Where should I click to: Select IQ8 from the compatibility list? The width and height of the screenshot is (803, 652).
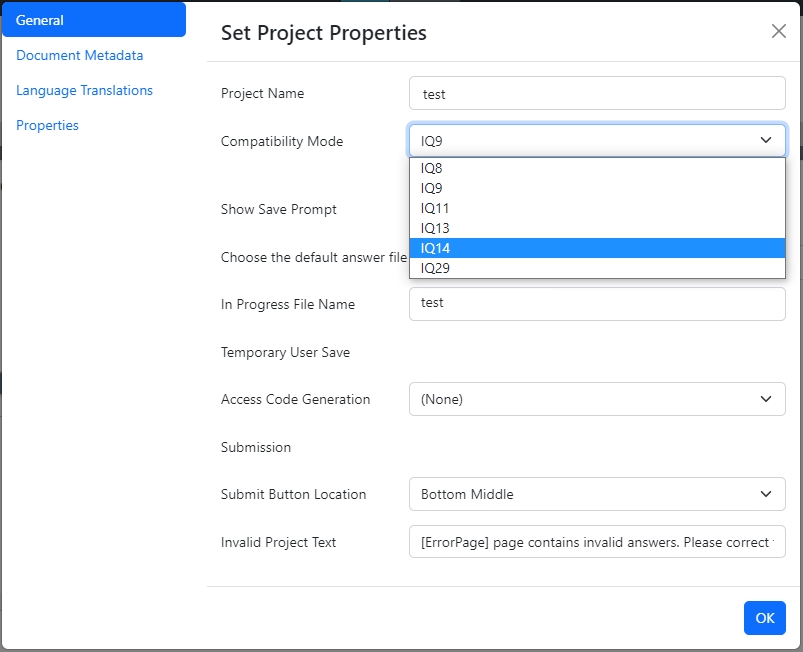point(597,168)
